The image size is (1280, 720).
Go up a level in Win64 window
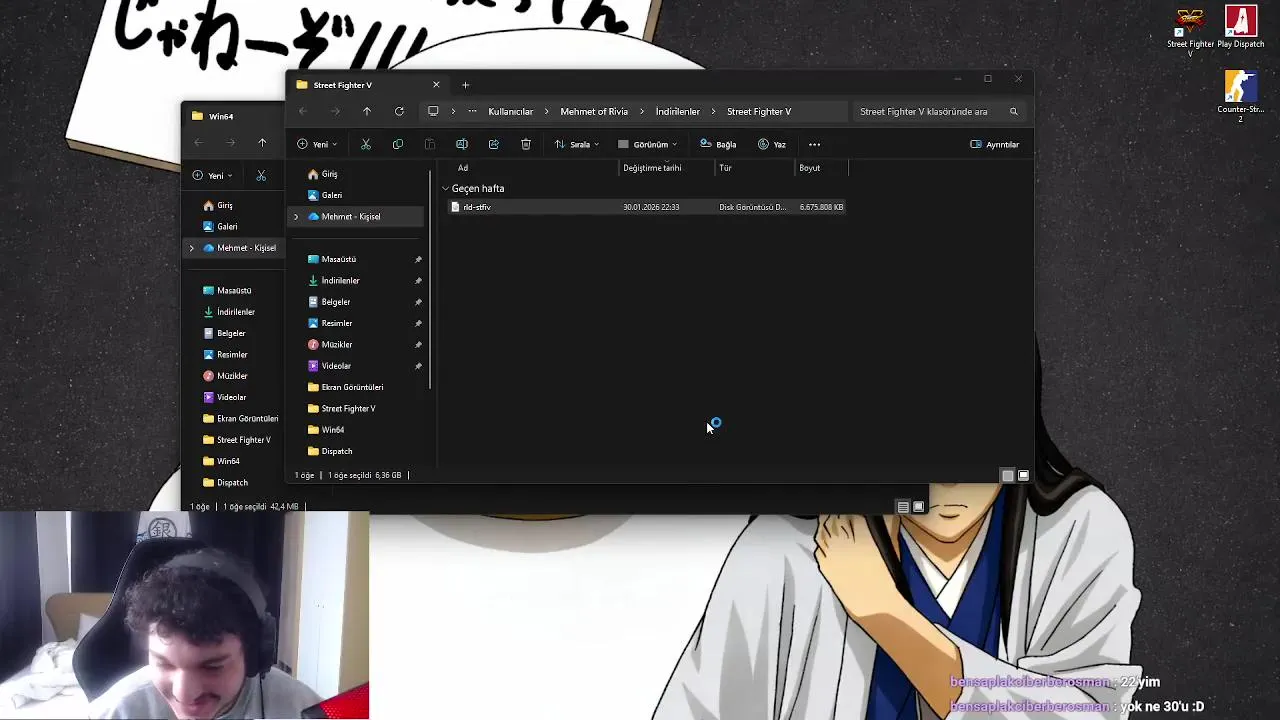[262, 143]
